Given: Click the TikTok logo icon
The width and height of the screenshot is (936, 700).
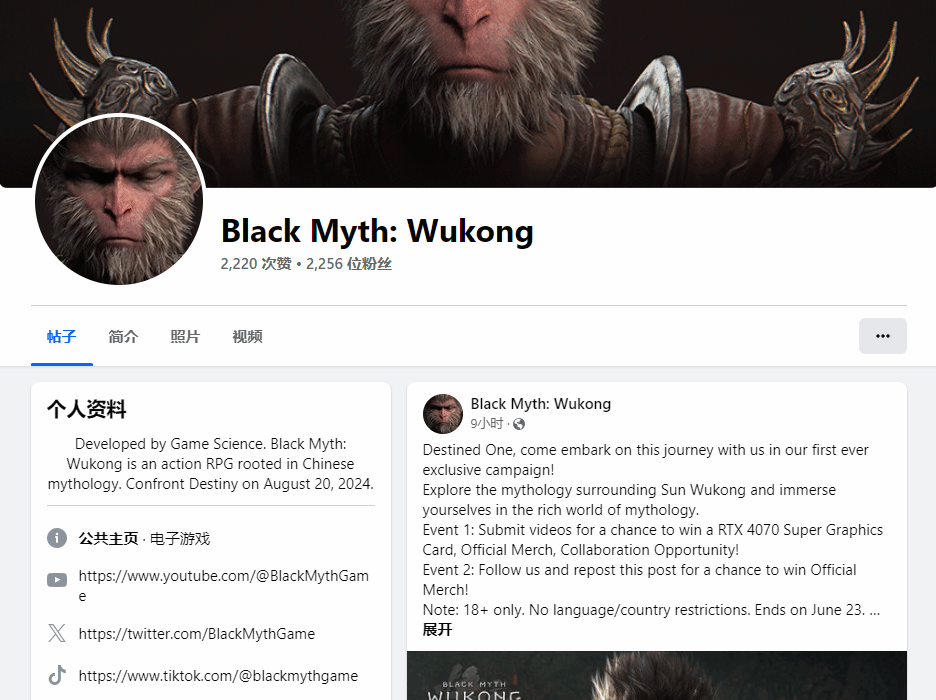Looking at the screenshot, I should (x=57, y=676).
